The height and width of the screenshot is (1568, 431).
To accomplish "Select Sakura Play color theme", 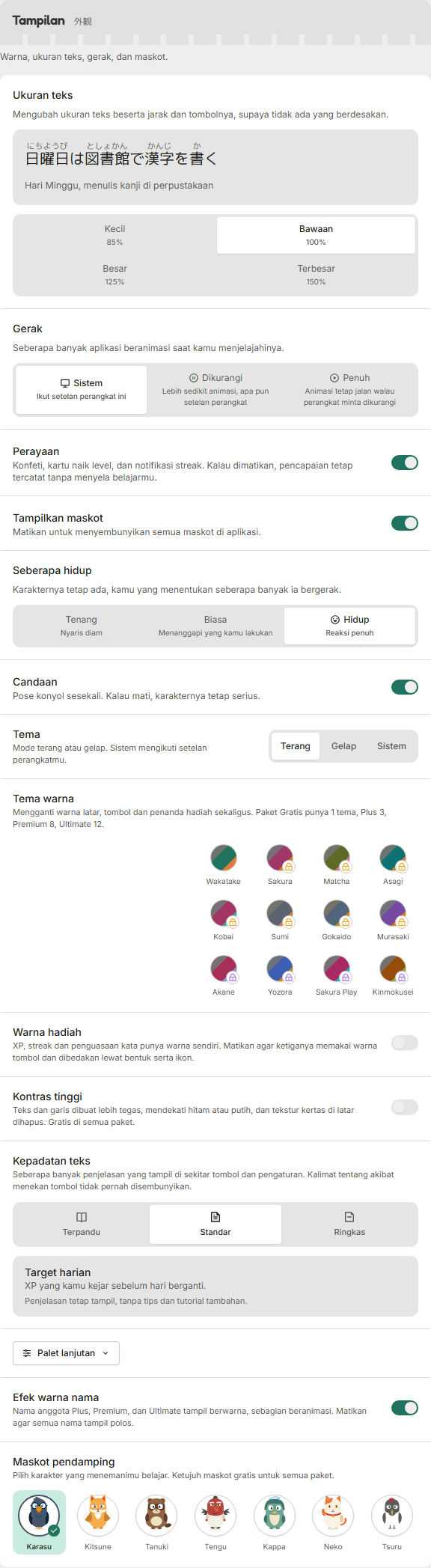I will click(x=337, y=975).
